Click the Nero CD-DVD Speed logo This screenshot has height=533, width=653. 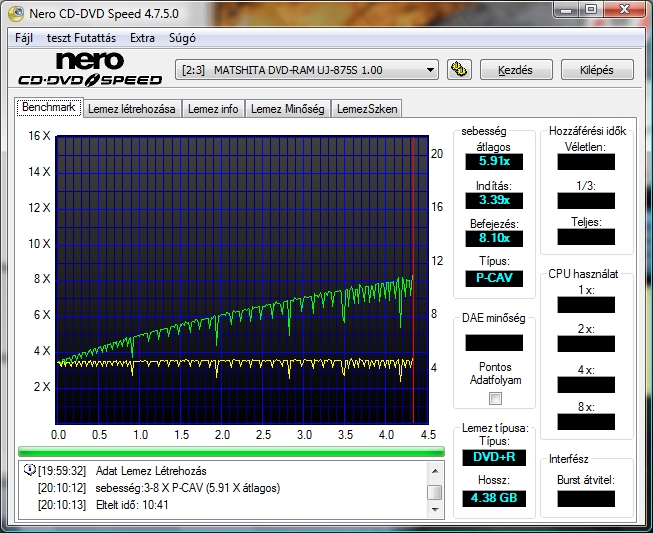[x=90, y=69]
